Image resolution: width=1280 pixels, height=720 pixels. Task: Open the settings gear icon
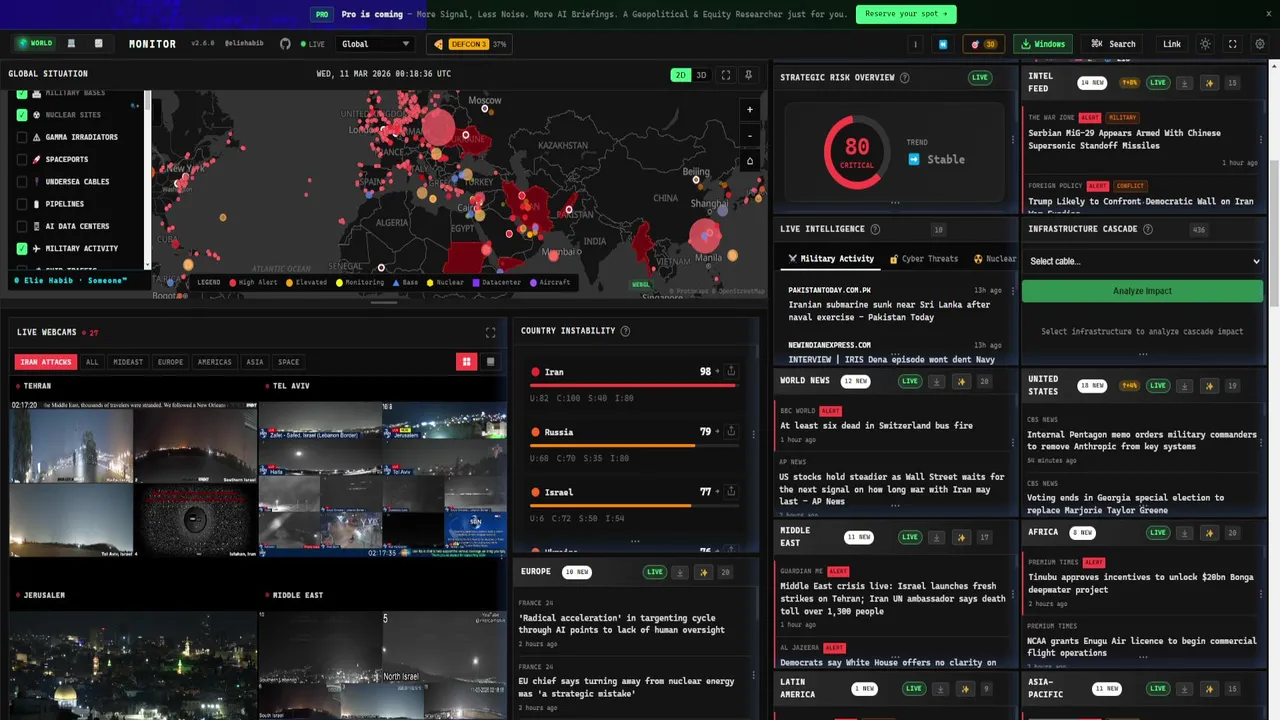pyautogui.click(x=1260, y=44)
